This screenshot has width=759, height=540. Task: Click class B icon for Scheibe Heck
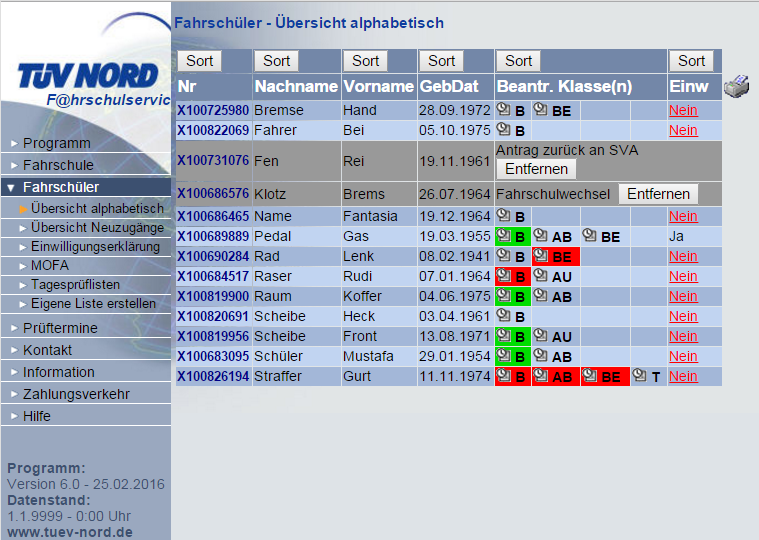point(504,315)
